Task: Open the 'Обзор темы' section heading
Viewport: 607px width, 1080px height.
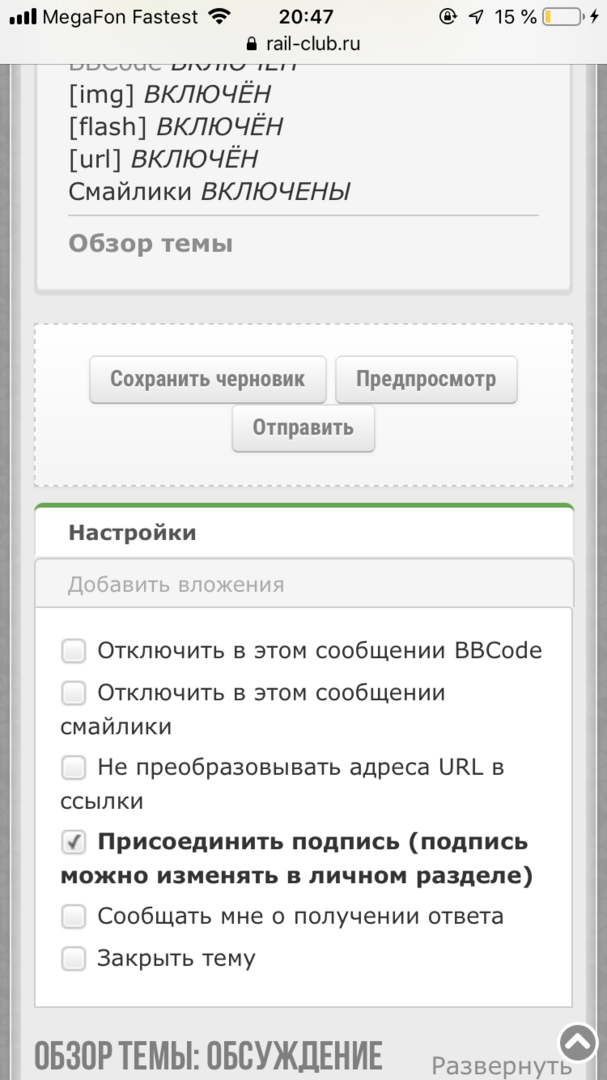Action: tap(150, 243)
